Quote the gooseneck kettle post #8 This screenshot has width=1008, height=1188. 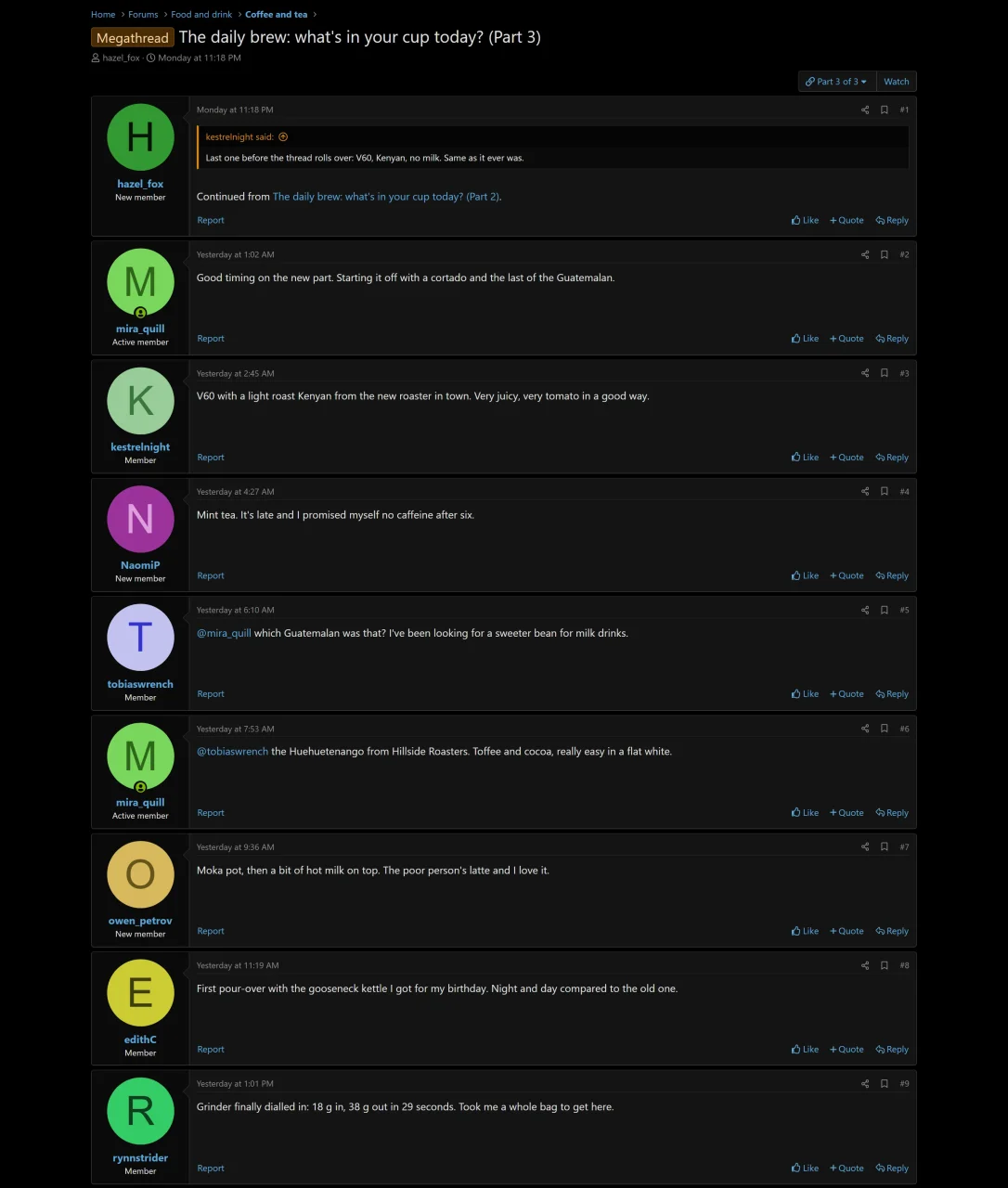(x=846, y=1050)
